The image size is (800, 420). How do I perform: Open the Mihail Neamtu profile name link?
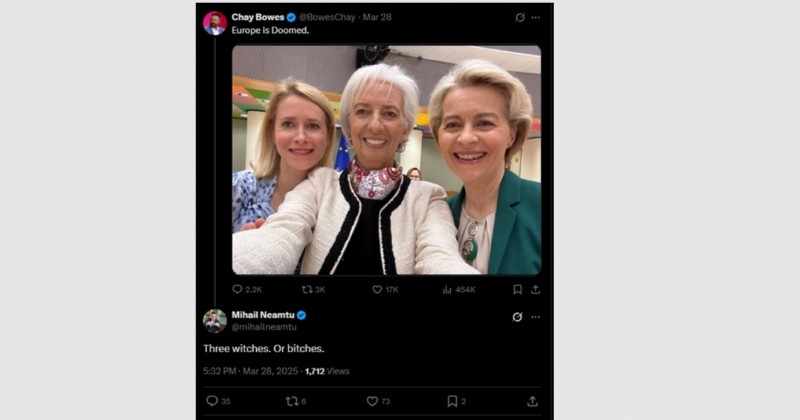point(263,314)
